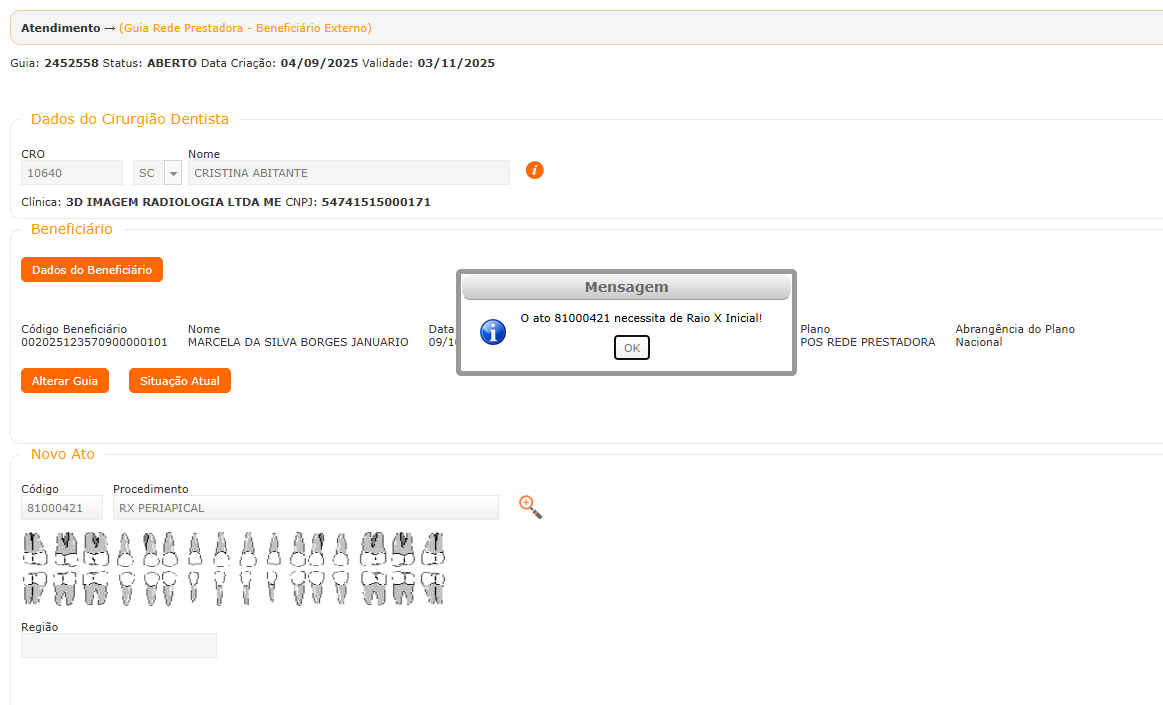Focus the empty Região field
Screen dimensions: 1163x705
click(x=119, y=646)
